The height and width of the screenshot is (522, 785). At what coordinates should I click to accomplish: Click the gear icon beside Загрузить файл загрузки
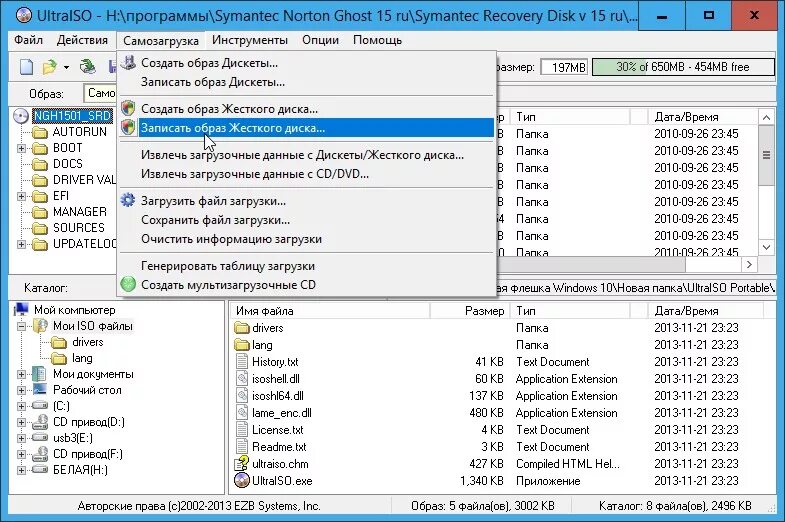(x=128, y=201)
